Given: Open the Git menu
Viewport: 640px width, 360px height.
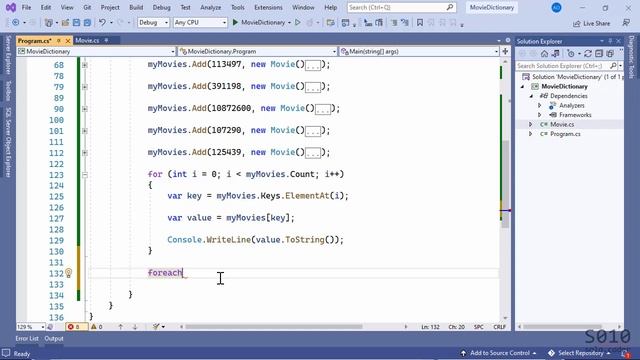Looking at the screenshot, I should point(87,7).
